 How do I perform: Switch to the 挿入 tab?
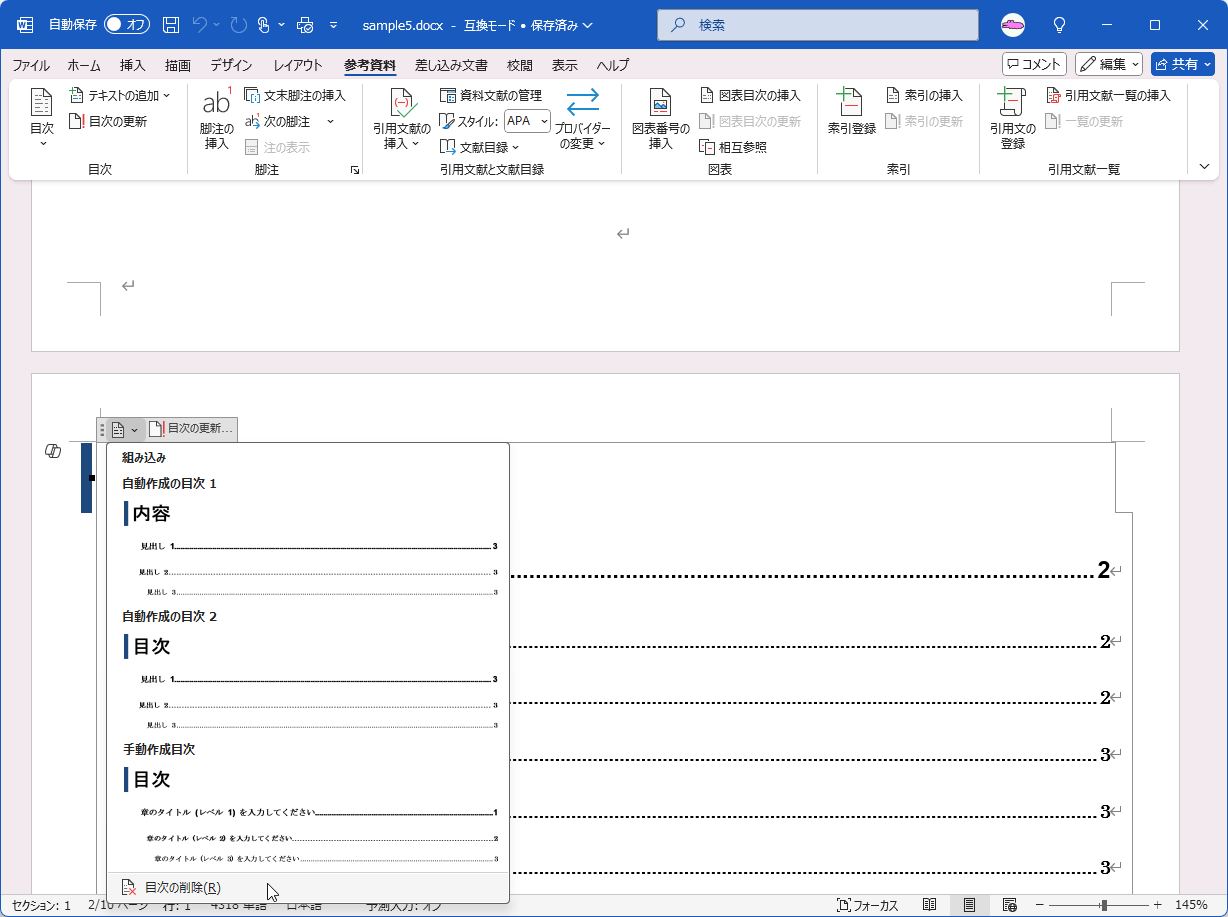(x=132, y=65)
